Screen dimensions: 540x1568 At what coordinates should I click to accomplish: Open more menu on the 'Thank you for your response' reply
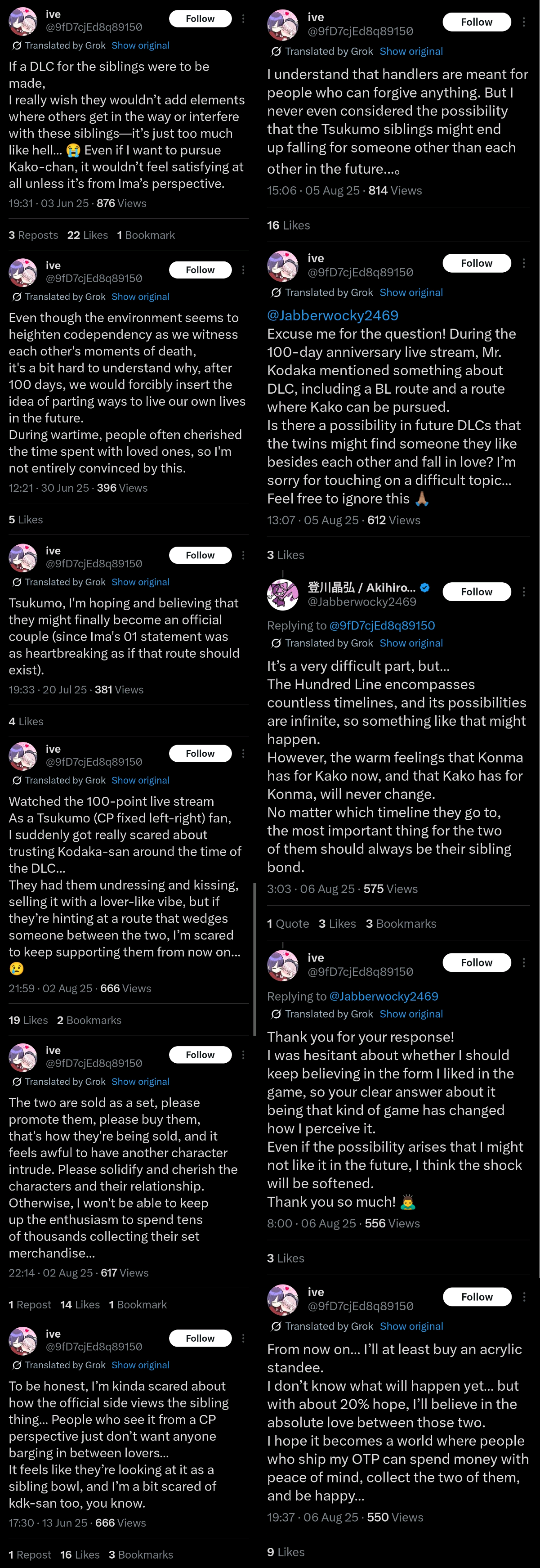(523, 962)
